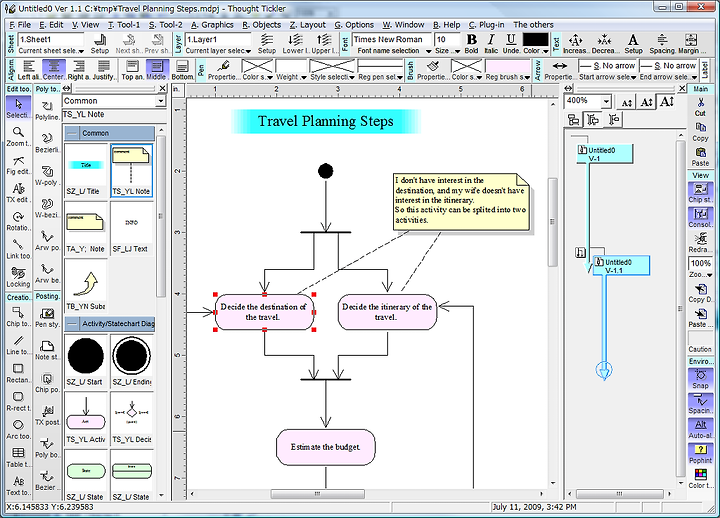Open the Pophint help icon
This screenshot has width=720, height=518.
point(700,453)
